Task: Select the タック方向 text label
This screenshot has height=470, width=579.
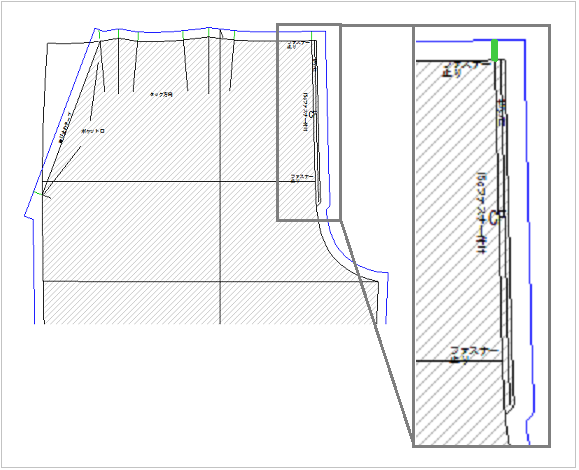Action: click(x=161, y=95)
